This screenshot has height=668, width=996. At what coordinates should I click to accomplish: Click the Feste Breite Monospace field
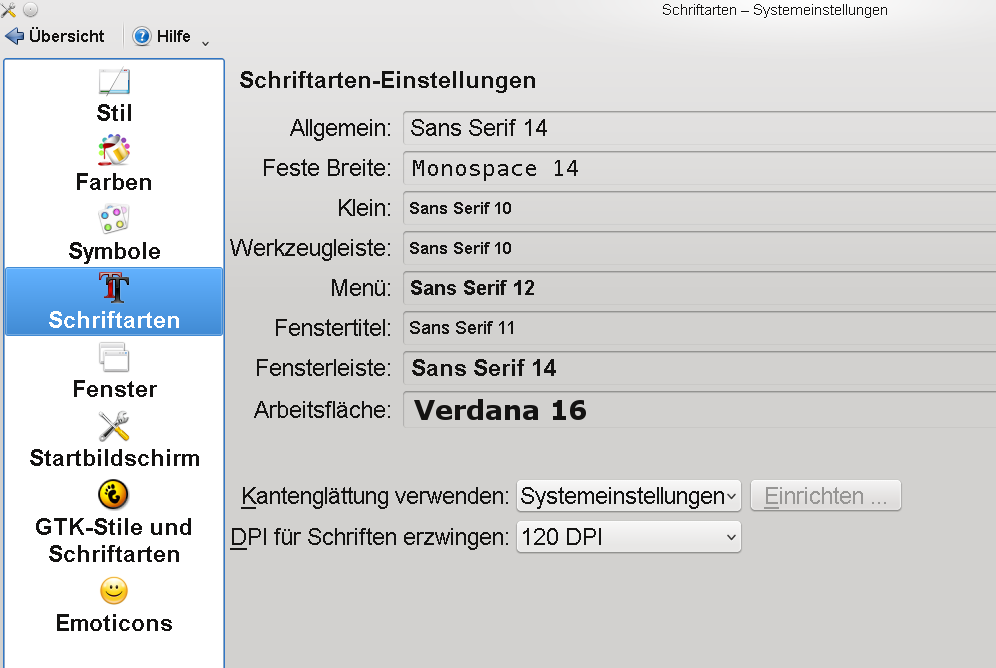699,168
